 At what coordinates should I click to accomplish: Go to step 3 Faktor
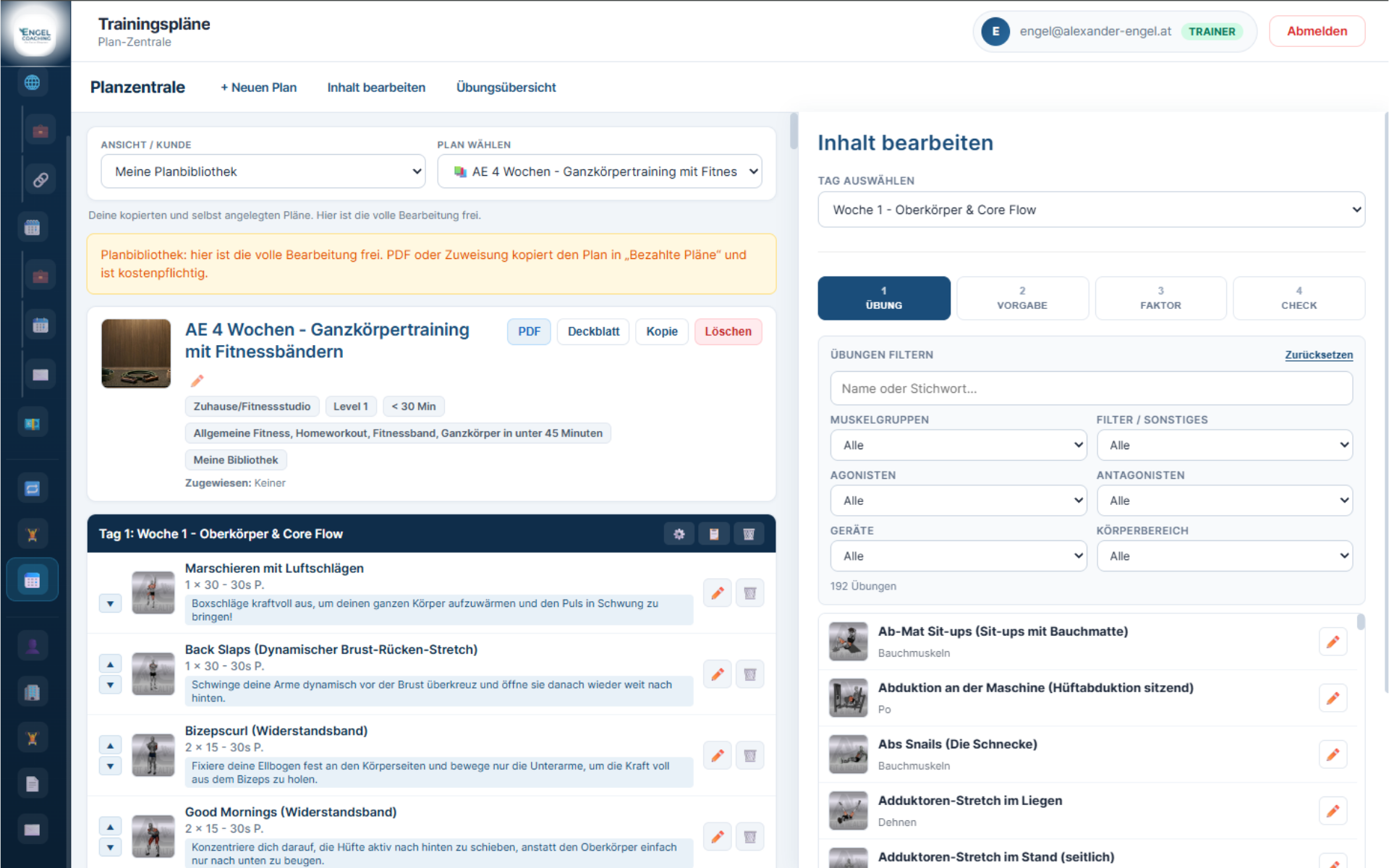tap(1160, 298)
